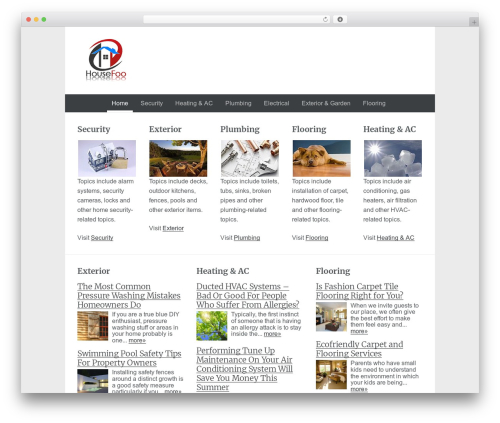Click the Plumbing pipes and blueprint image
Viewport: 500px width, 423px height.
tap(250, 158)
